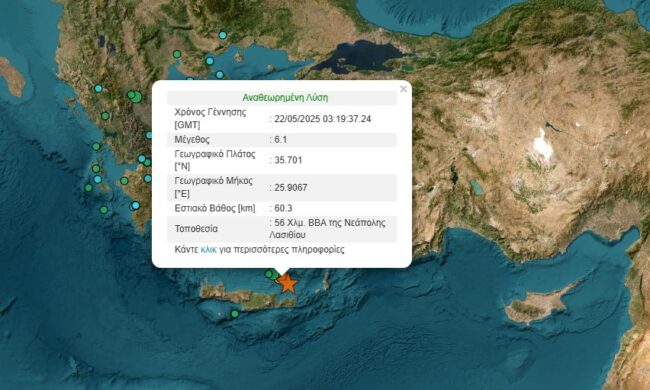This screenshot has height=390, width=650.
Task: Click the green marker near Kefalonia island
Action: 96,146
